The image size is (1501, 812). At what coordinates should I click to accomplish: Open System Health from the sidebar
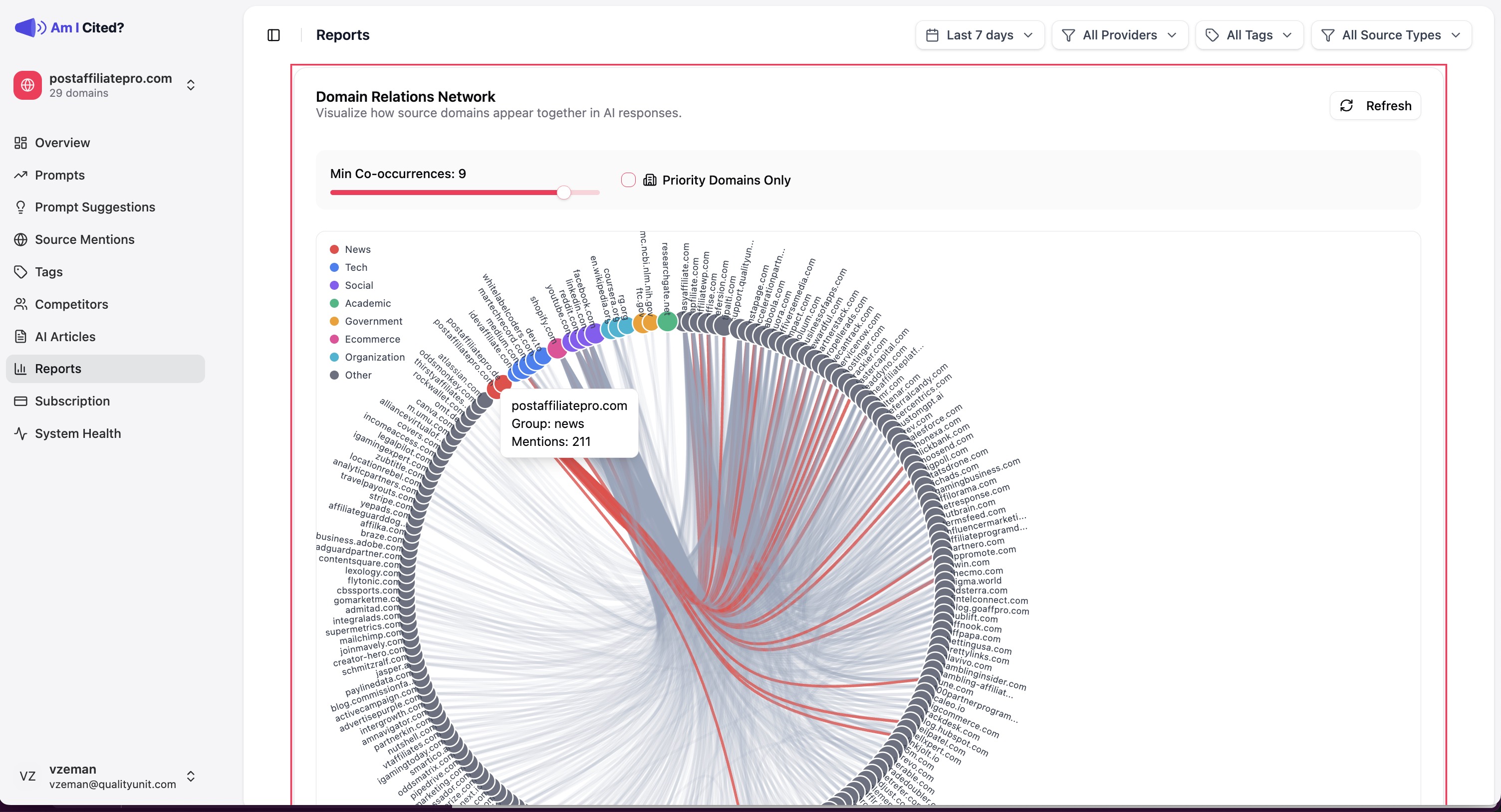[76, 433]
